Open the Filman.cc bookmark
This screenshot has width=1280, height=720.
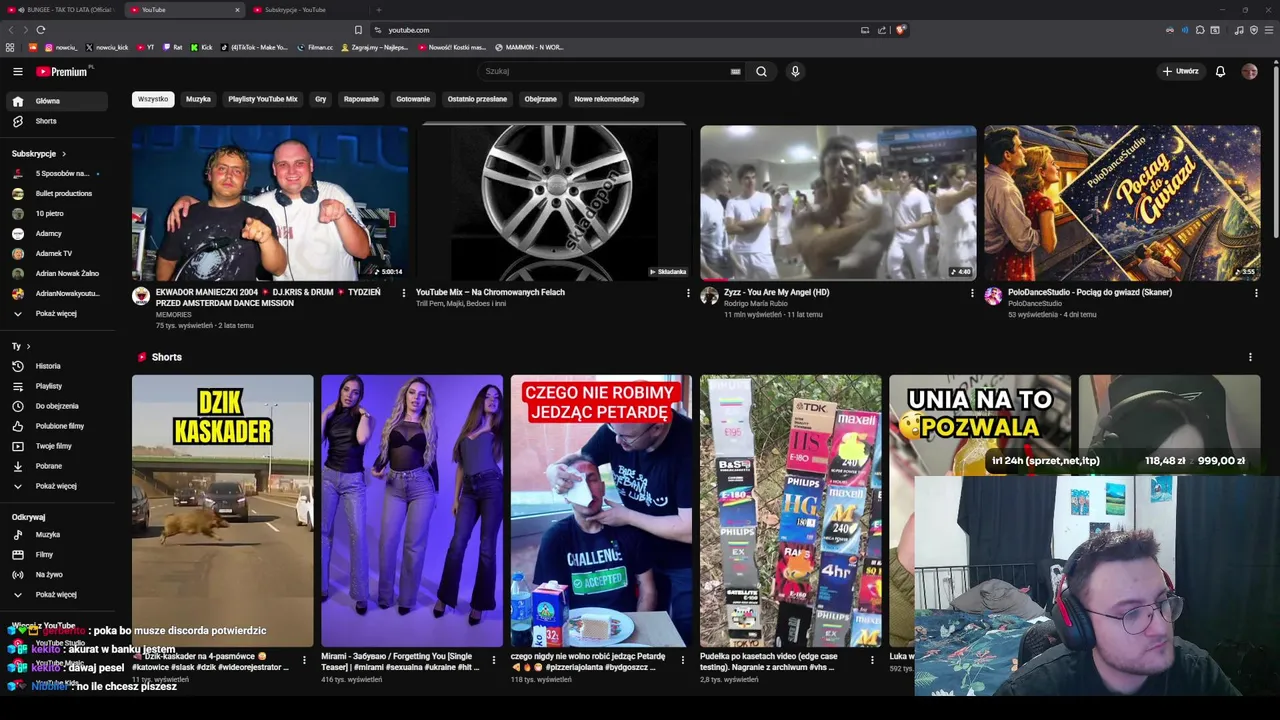[315, 47]
